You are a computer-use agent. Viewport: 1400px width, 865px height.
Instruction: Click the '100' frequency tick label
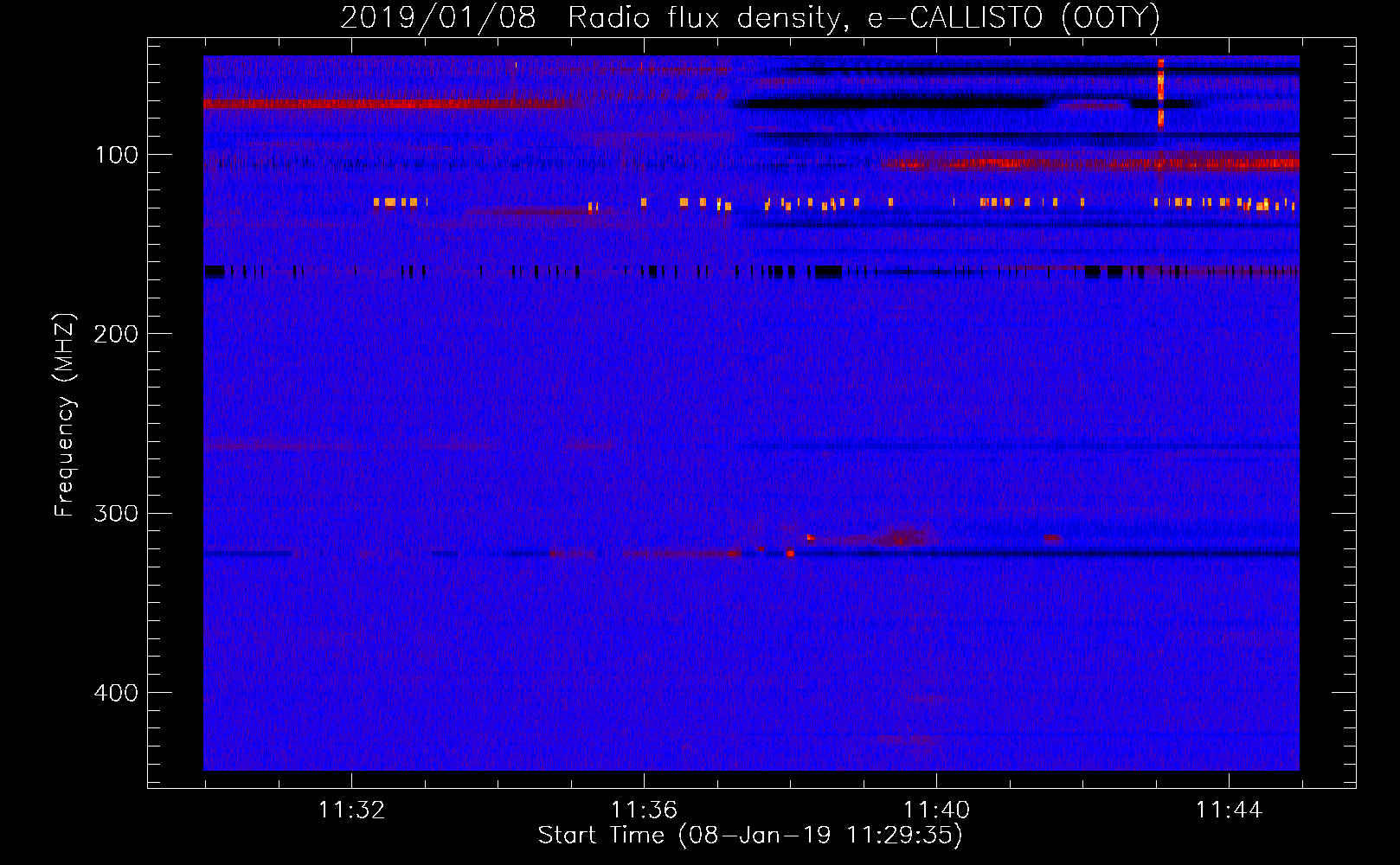click(x=116, y=155)
